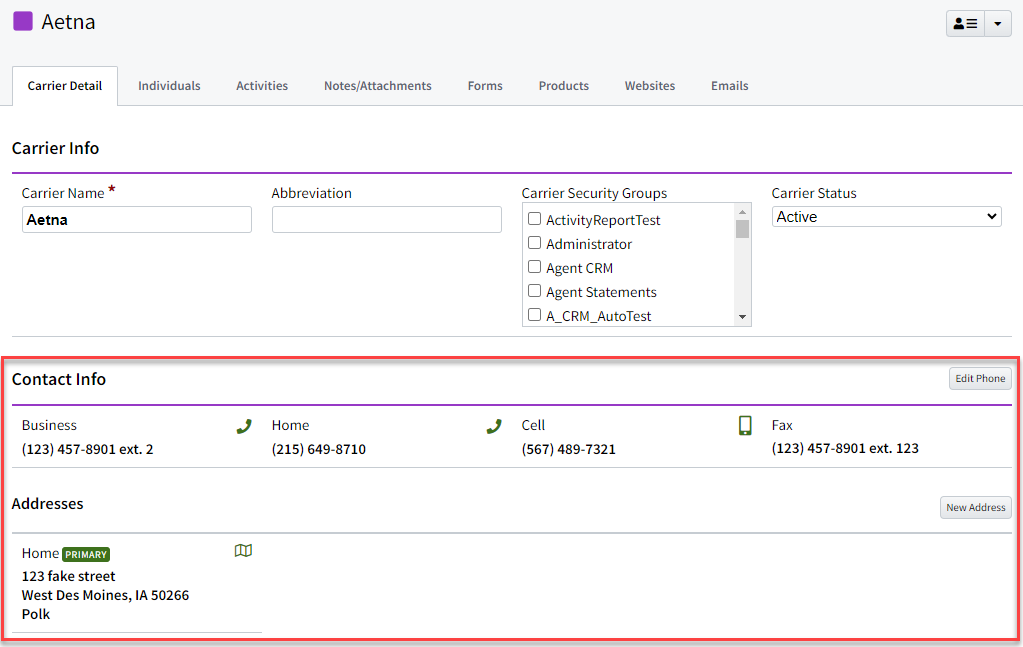This screenshot has width=1023, height=647.
Task: Click Home number (215) 649-8710
Action: point(318,449)
